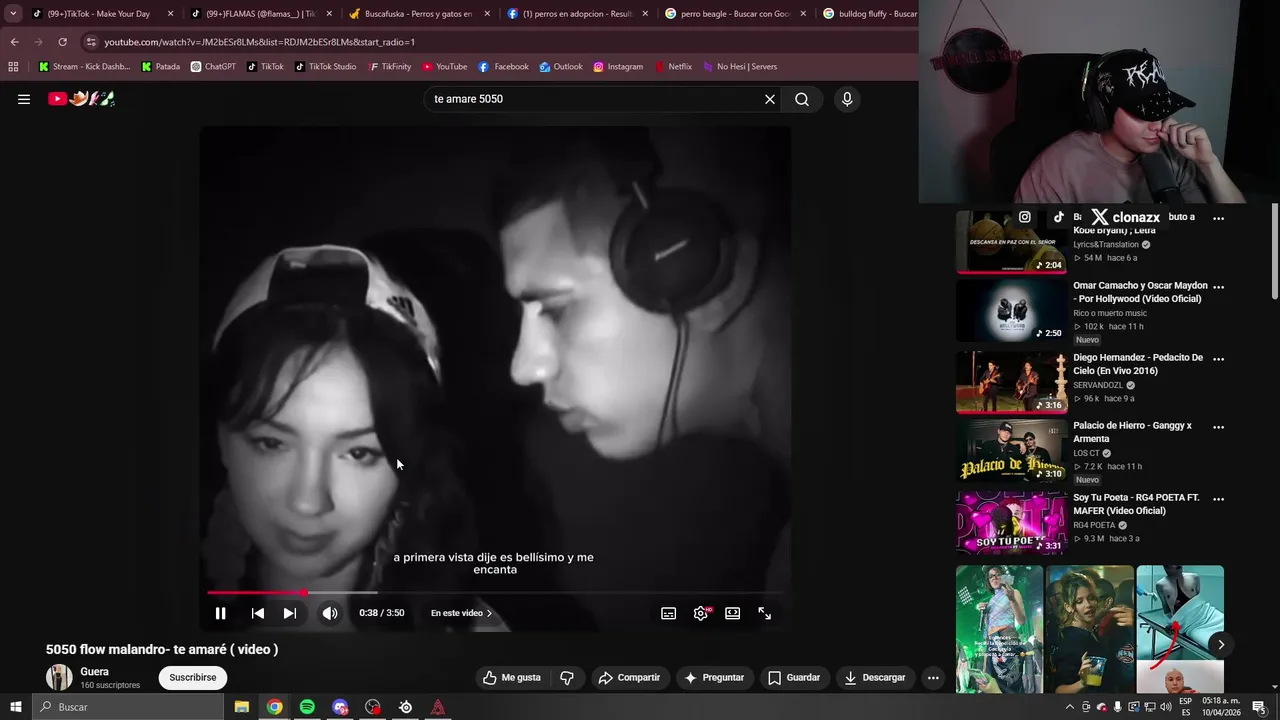
Task: Open the Guera channel name link
Action: 95,672
